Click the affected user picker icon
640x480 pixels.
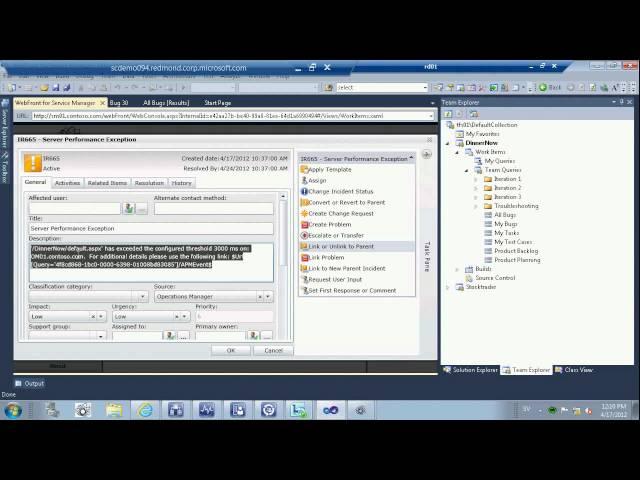pyautogui.click(x=128, y=208)
